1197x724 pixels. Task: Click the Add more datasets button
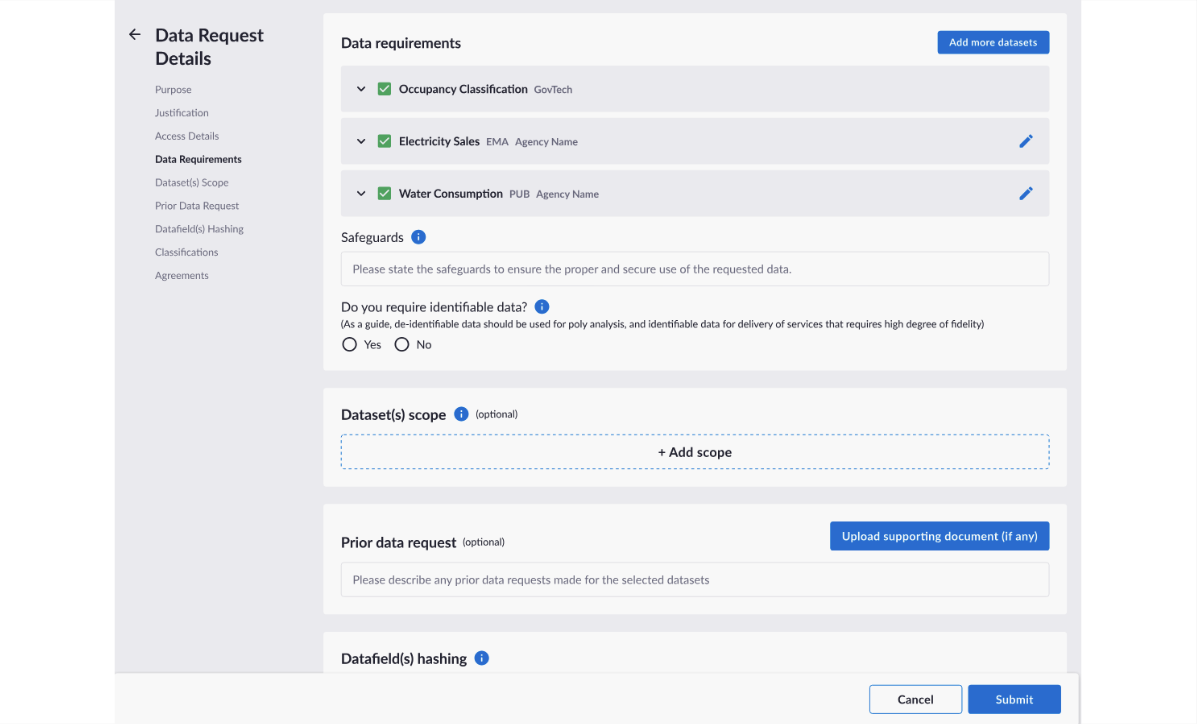993,42
